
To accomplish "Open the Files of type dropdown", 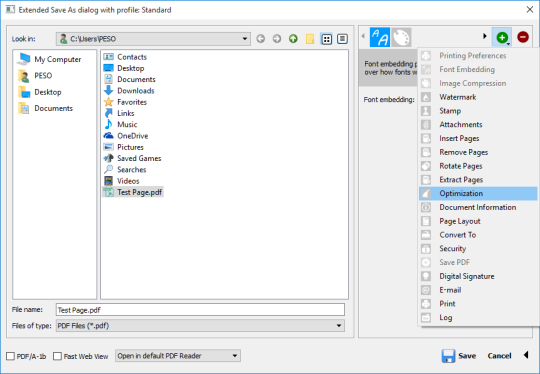I will (339, 326).
